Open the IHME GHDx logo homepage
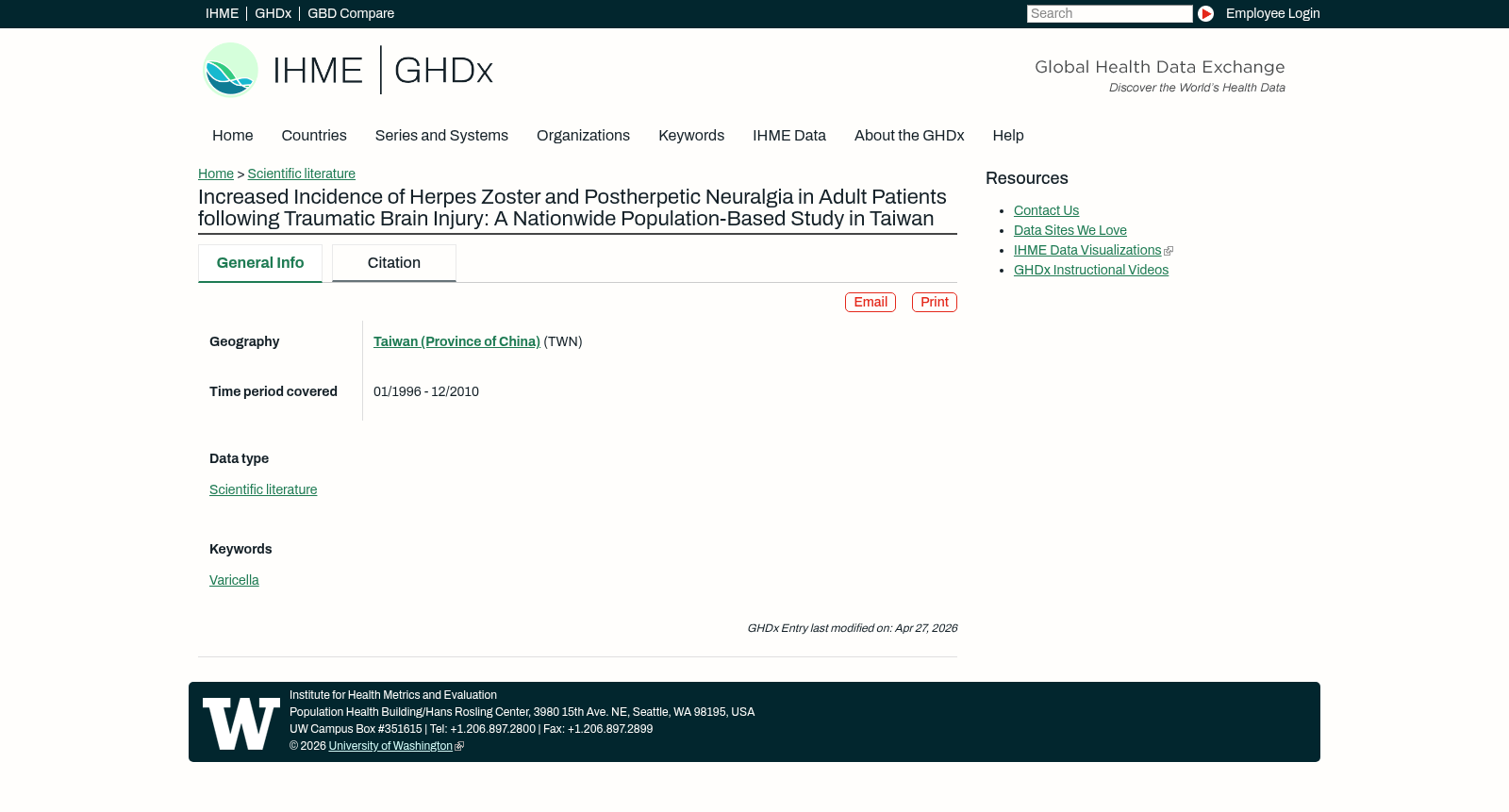The width and height of the screenshot is (1509, 812). (x=348, y=70)
